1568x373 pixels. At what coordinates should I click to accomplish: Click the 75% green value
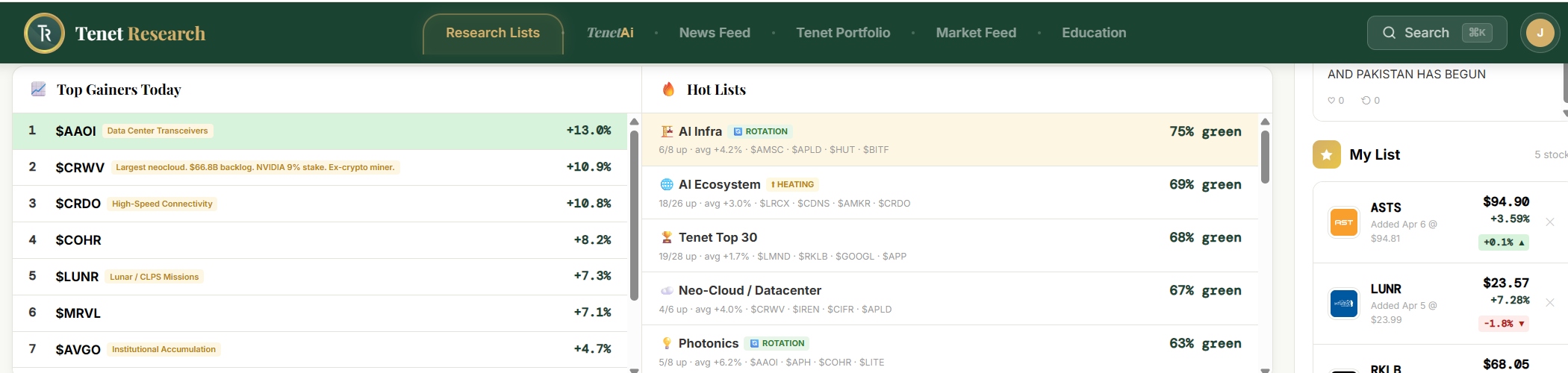coord(1205,131)
